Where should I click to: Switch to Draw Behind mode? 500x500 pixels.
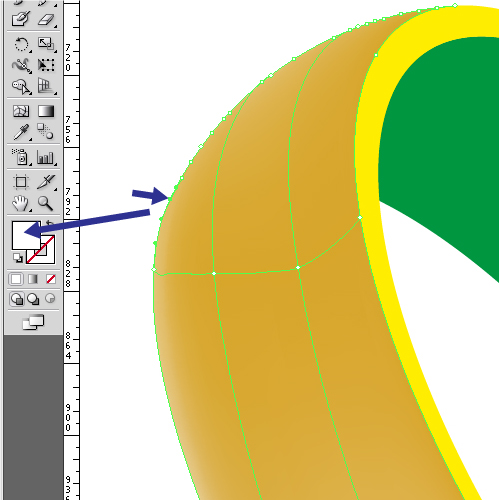[33, 299]
